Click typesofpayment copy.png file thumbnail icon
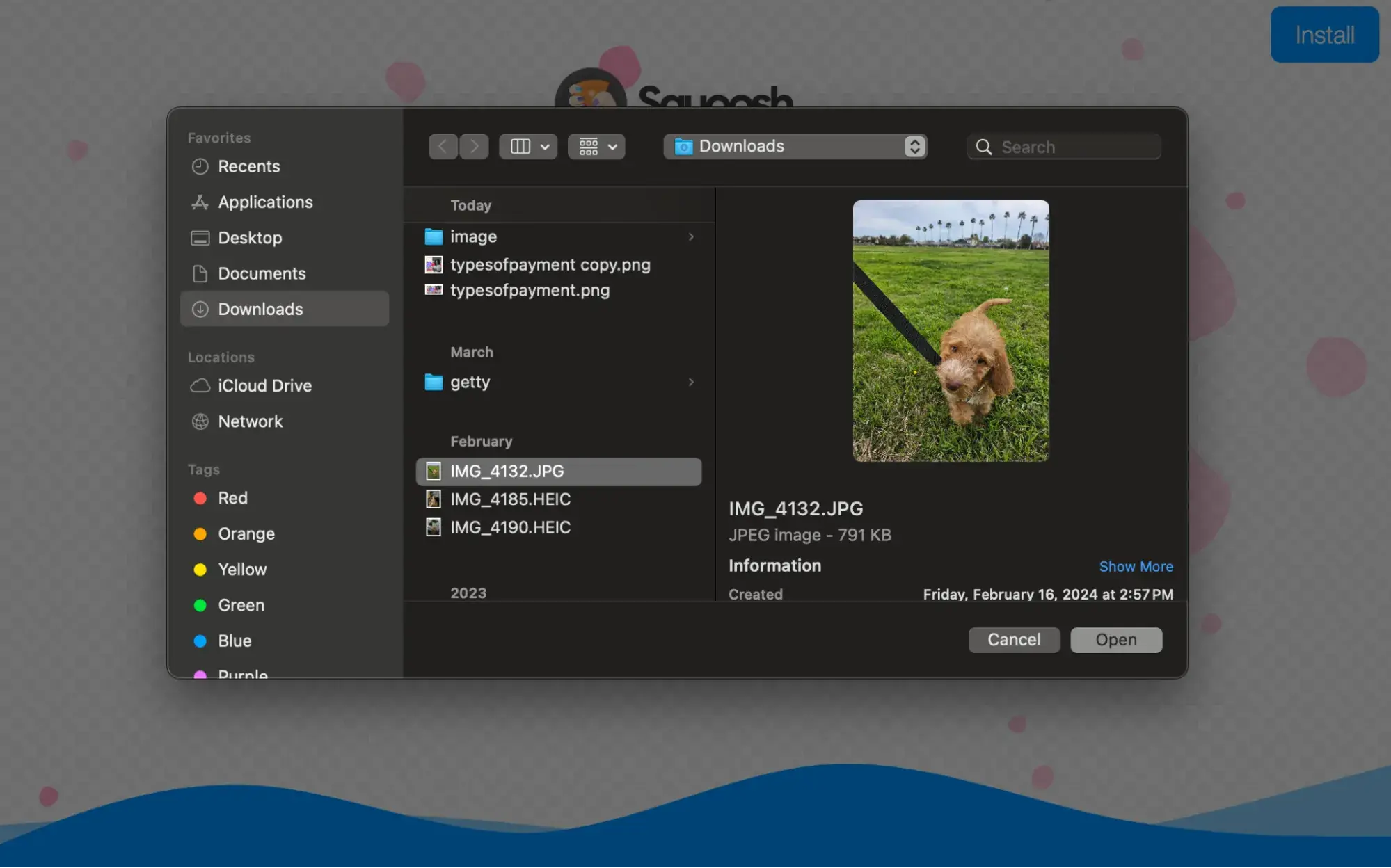 pyautogui.click(x=434, y=264)
